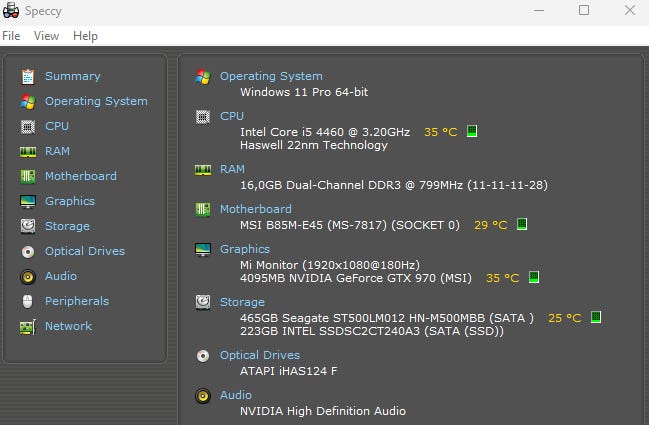
Task: Click the Optical Drives disc icon in sidebar
Action: tap(27, 251)
